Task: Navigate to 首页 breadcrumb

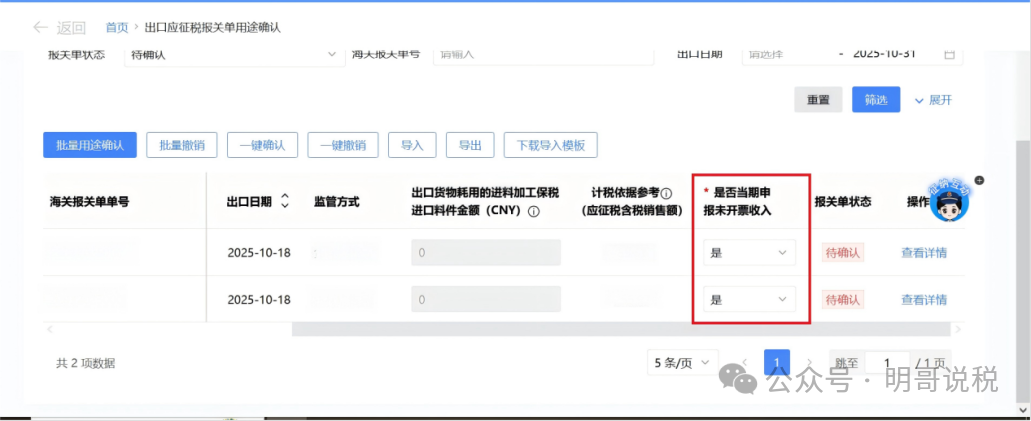Action: pos(117,27)
